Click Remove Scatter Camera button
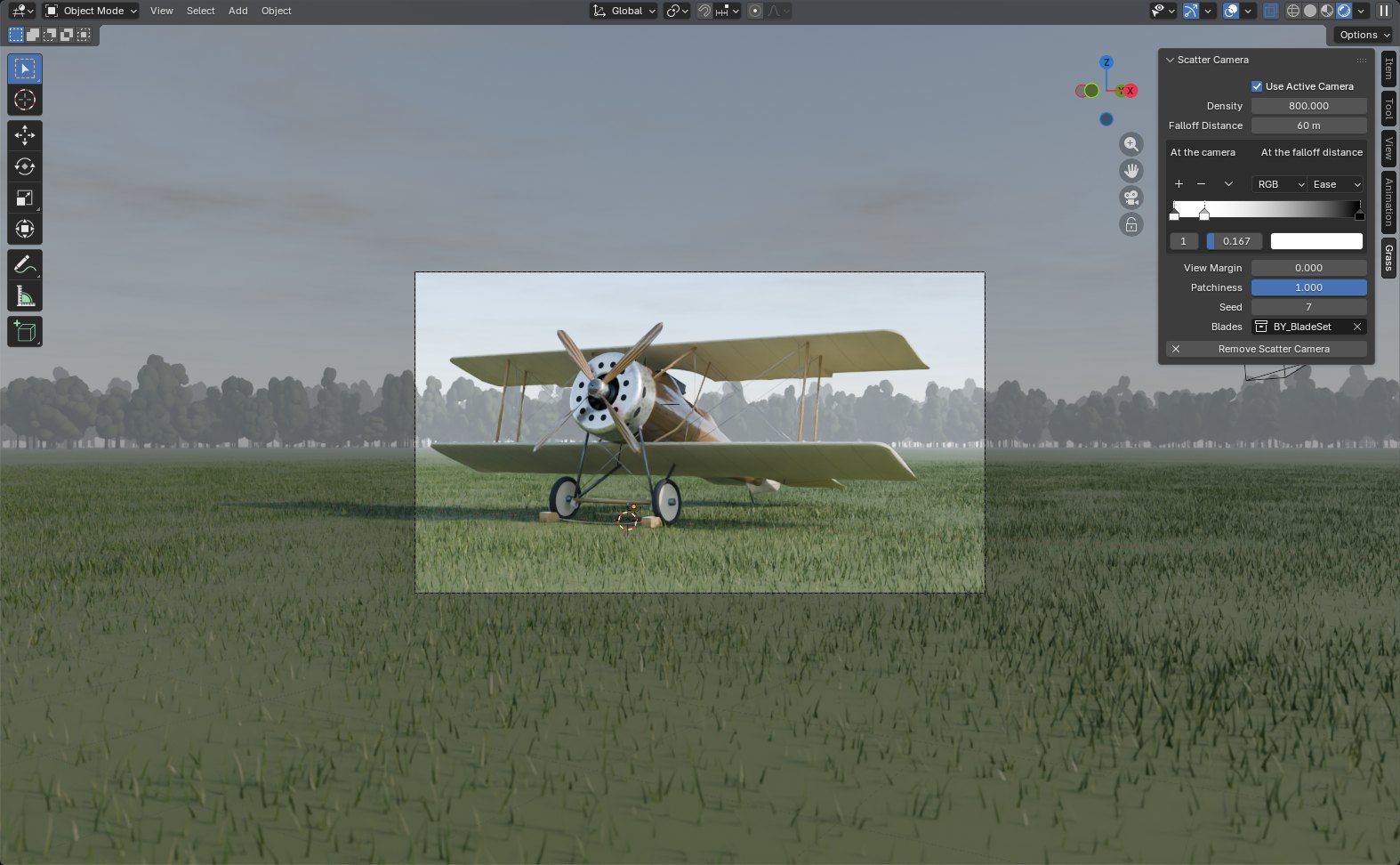Screen dimensions: 1400x865 coord(1267,349)
